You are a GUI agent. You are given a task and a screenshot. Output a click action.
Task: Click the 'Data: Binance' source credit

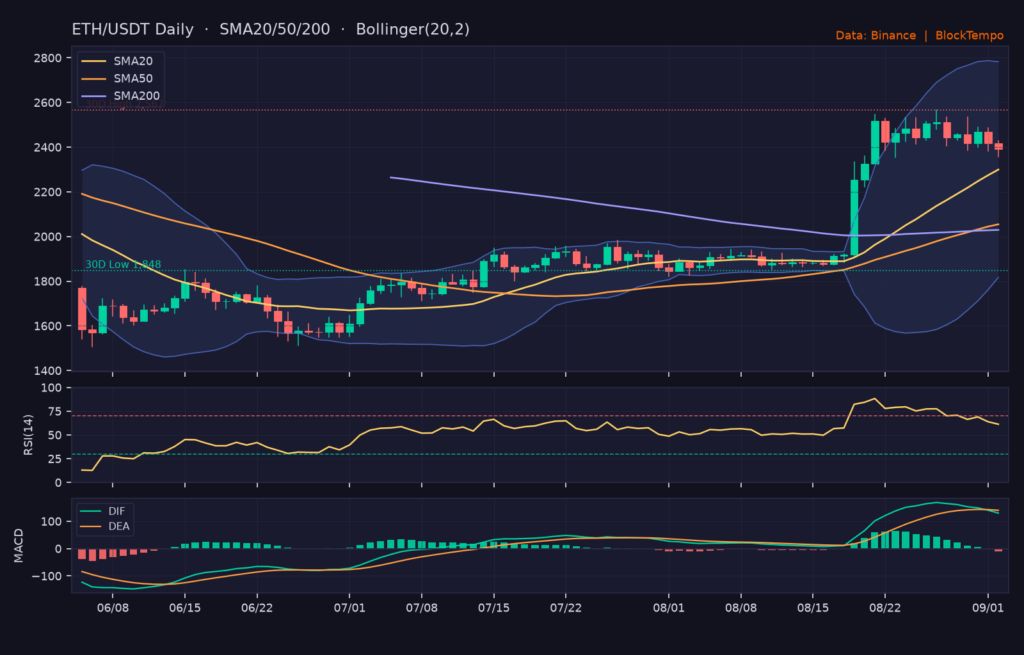click(876, 35)
